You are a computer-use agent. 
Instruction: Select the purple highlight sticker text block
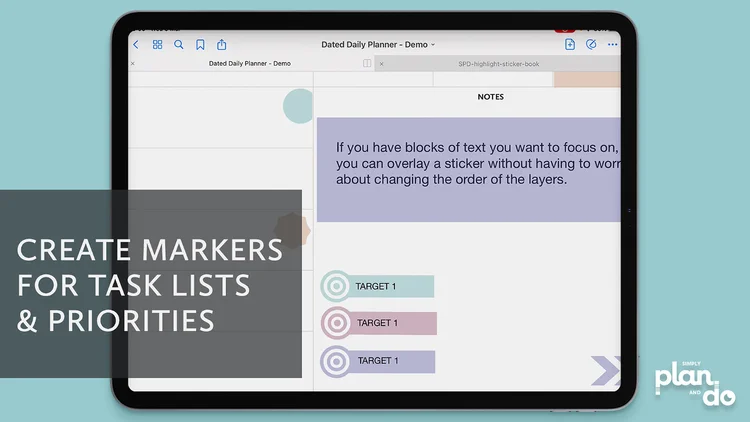point(469,170)
